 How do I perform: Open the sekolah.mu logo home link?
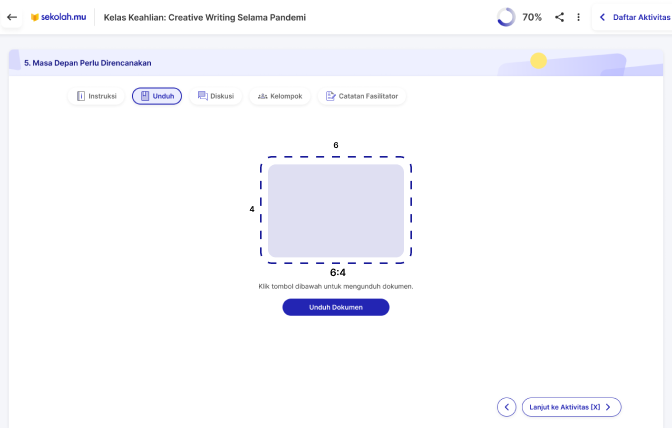(x=58, y=17)
